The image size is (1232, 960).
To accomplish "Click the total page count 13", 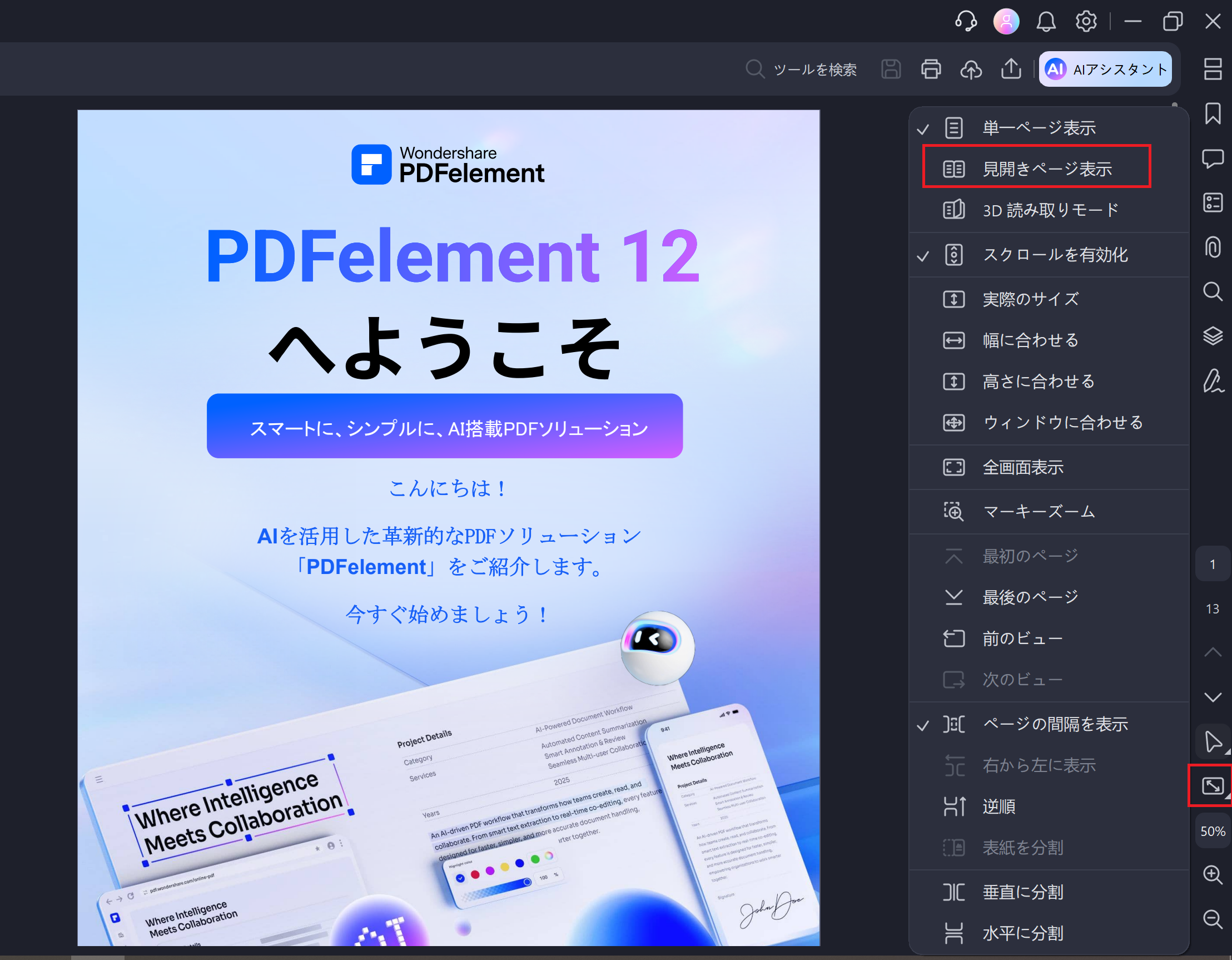I will coord(1213,609).
